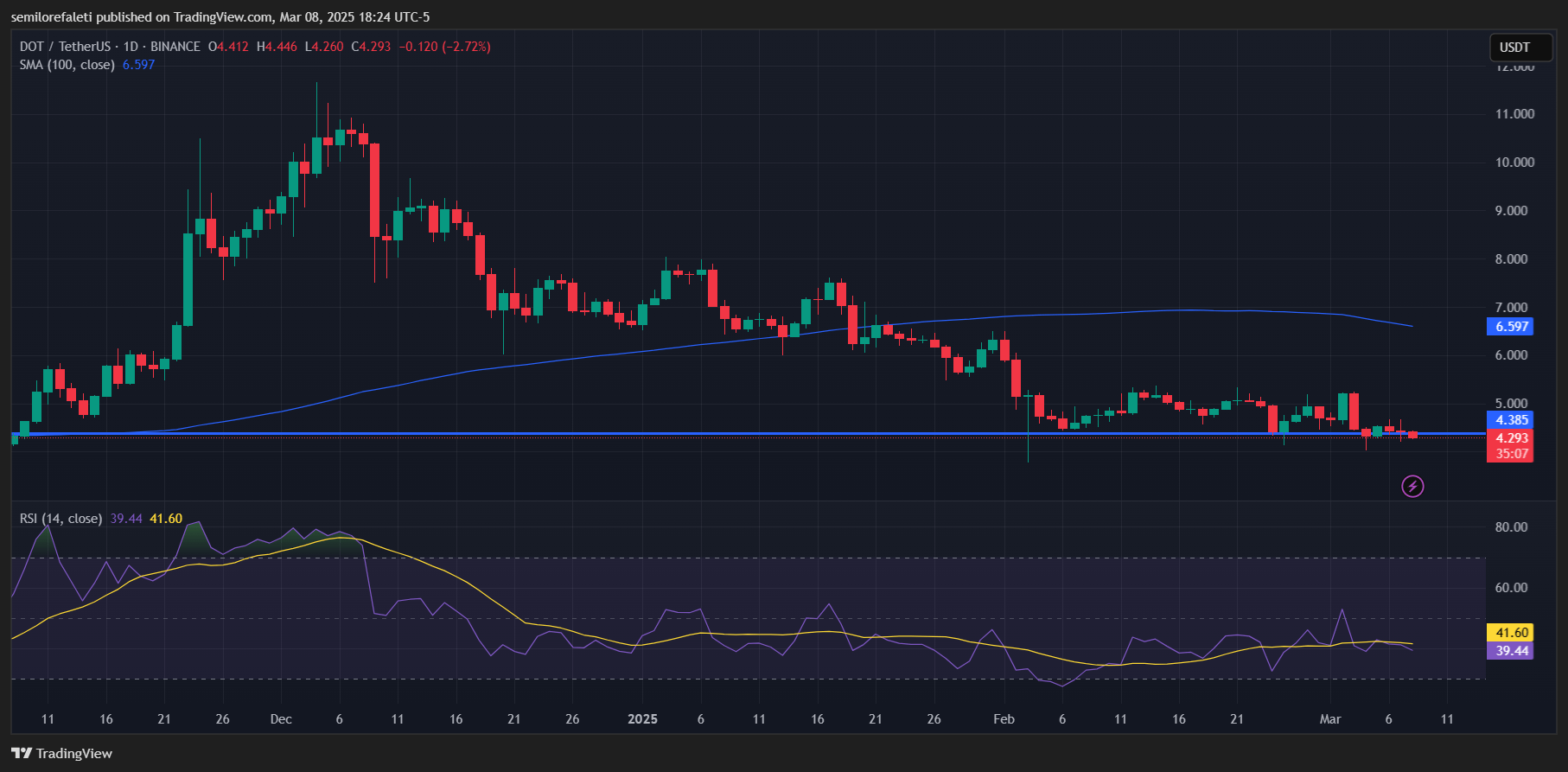Viewport: 1568px width, 772px height.
Task: Click the 60.00 RSI scale level
Action: (x=1512, y=588)
